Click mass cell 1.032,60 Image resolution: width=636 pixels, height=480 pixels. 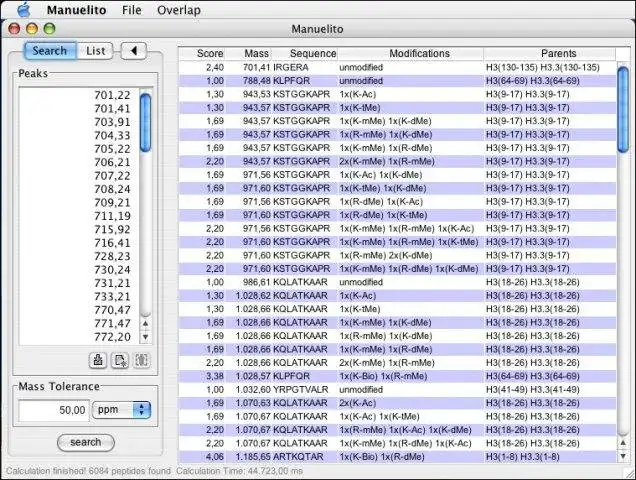coord(253,390)
